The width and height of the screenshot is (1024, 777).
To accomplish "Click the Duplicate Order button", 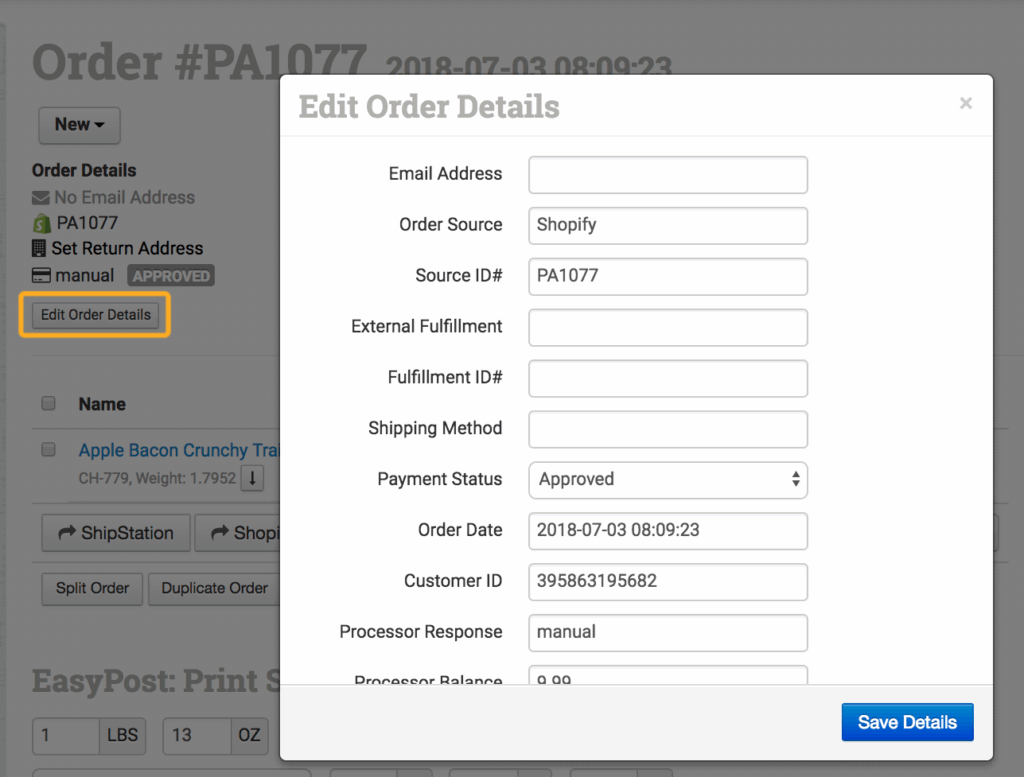I will 214,588.
